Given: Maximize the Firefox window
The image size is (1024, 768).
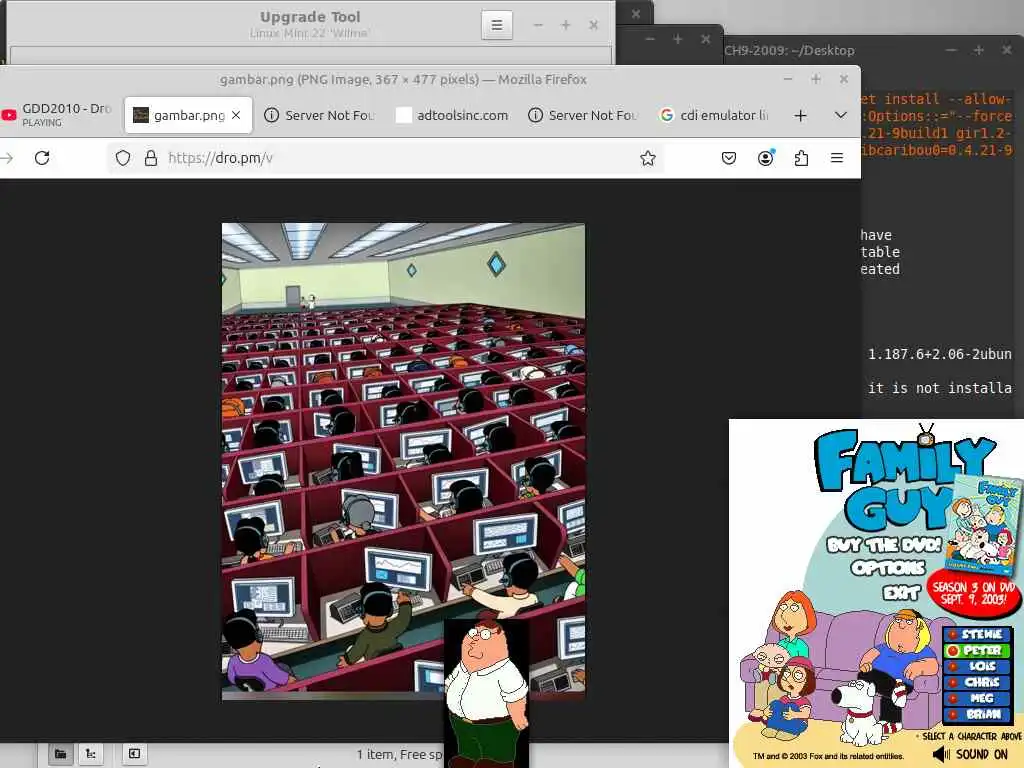Looking at the screenshot, I should [x=816, y=79].
